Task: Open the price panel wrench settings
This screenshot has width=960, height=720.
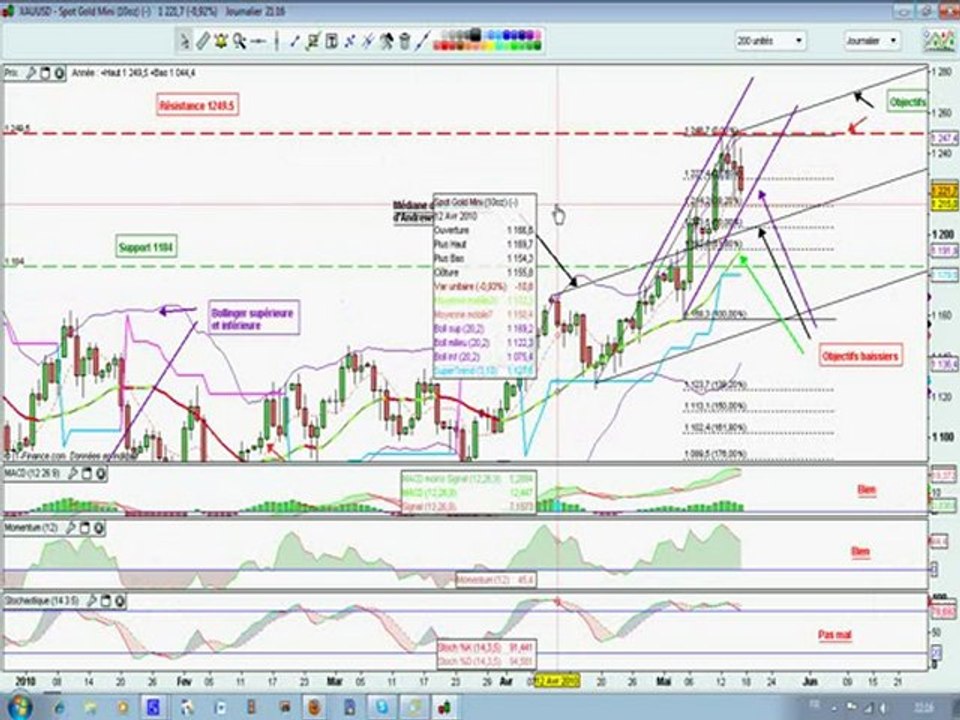Action: tap(31, 73)
